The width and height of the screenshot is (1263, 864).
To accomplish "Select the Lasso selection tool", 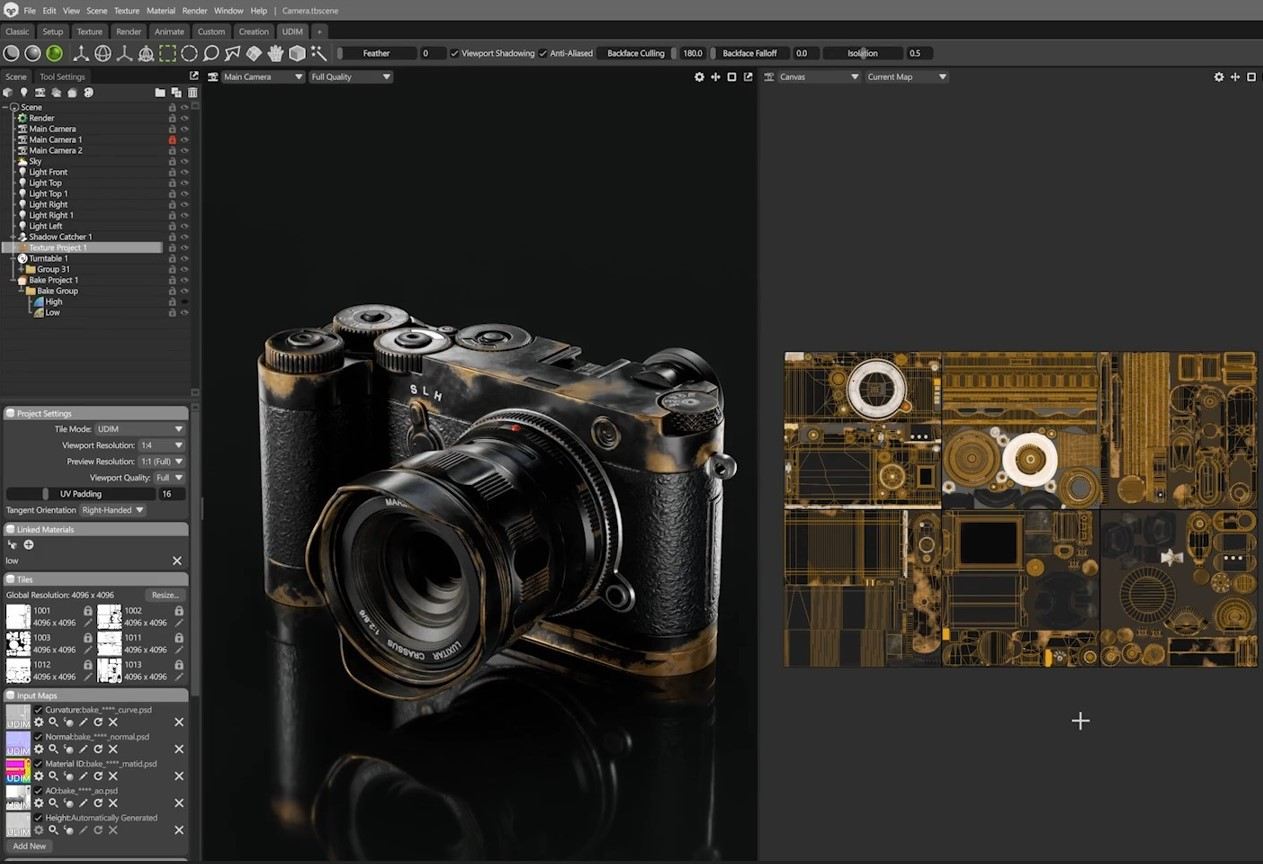I will 211,52.
